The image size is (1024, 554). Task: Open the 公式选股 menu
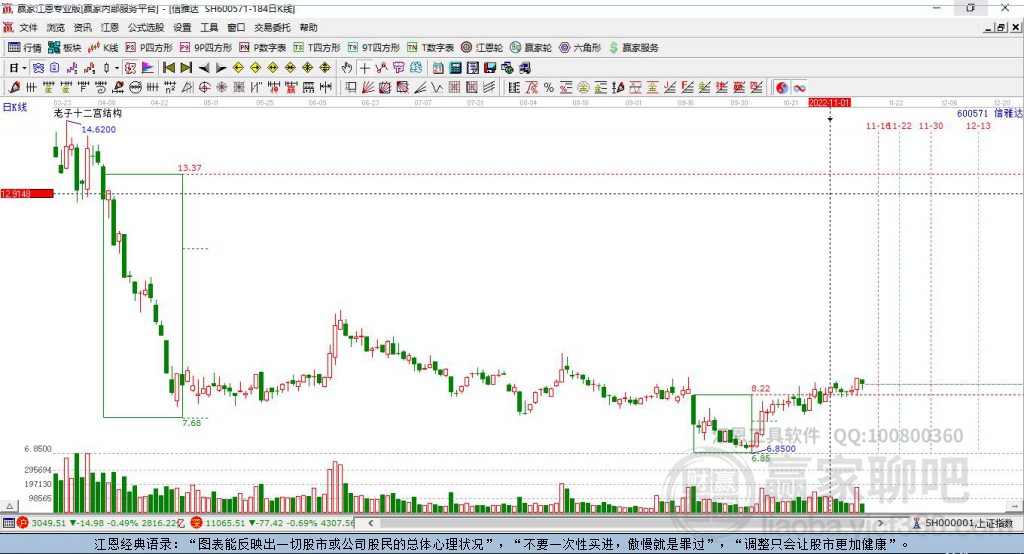coord(146,27)
